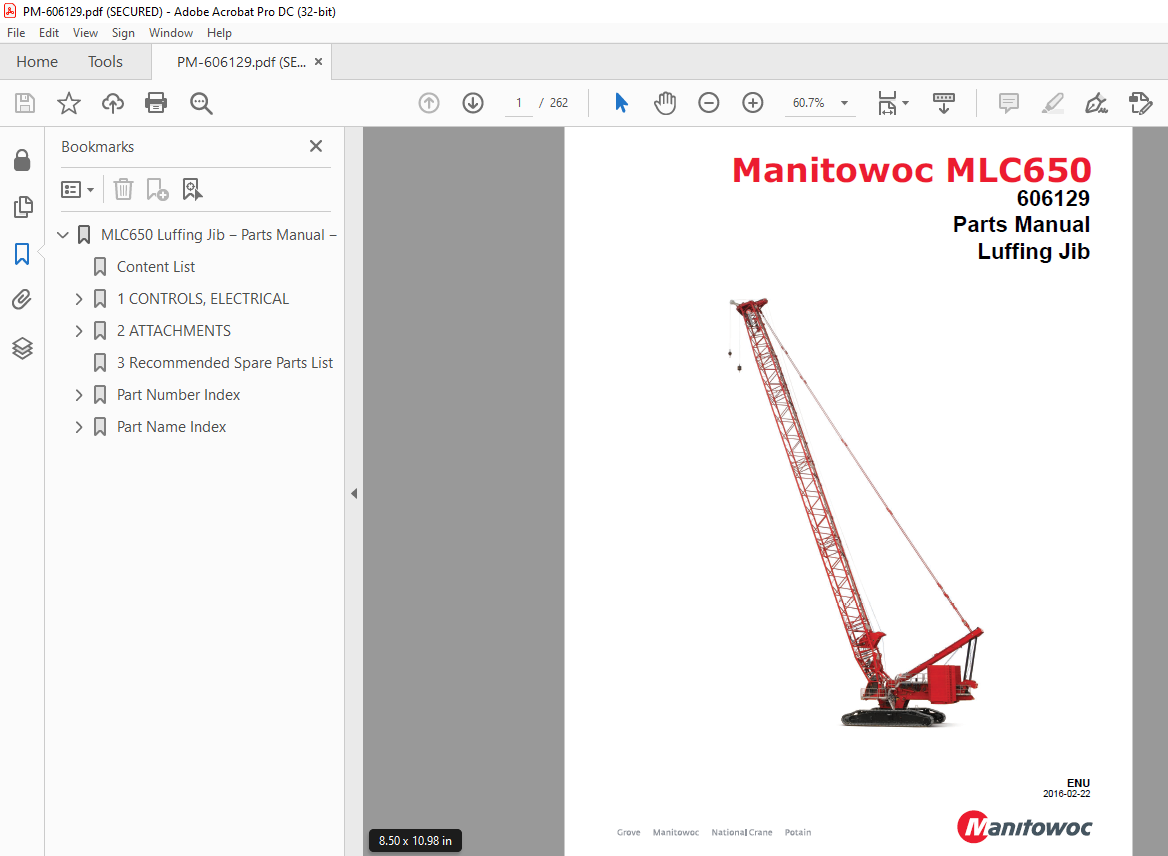This screenshot has width=1168, height=856.
Task: Open fit options dropdown arrow
Action: [x=906, y=103]
